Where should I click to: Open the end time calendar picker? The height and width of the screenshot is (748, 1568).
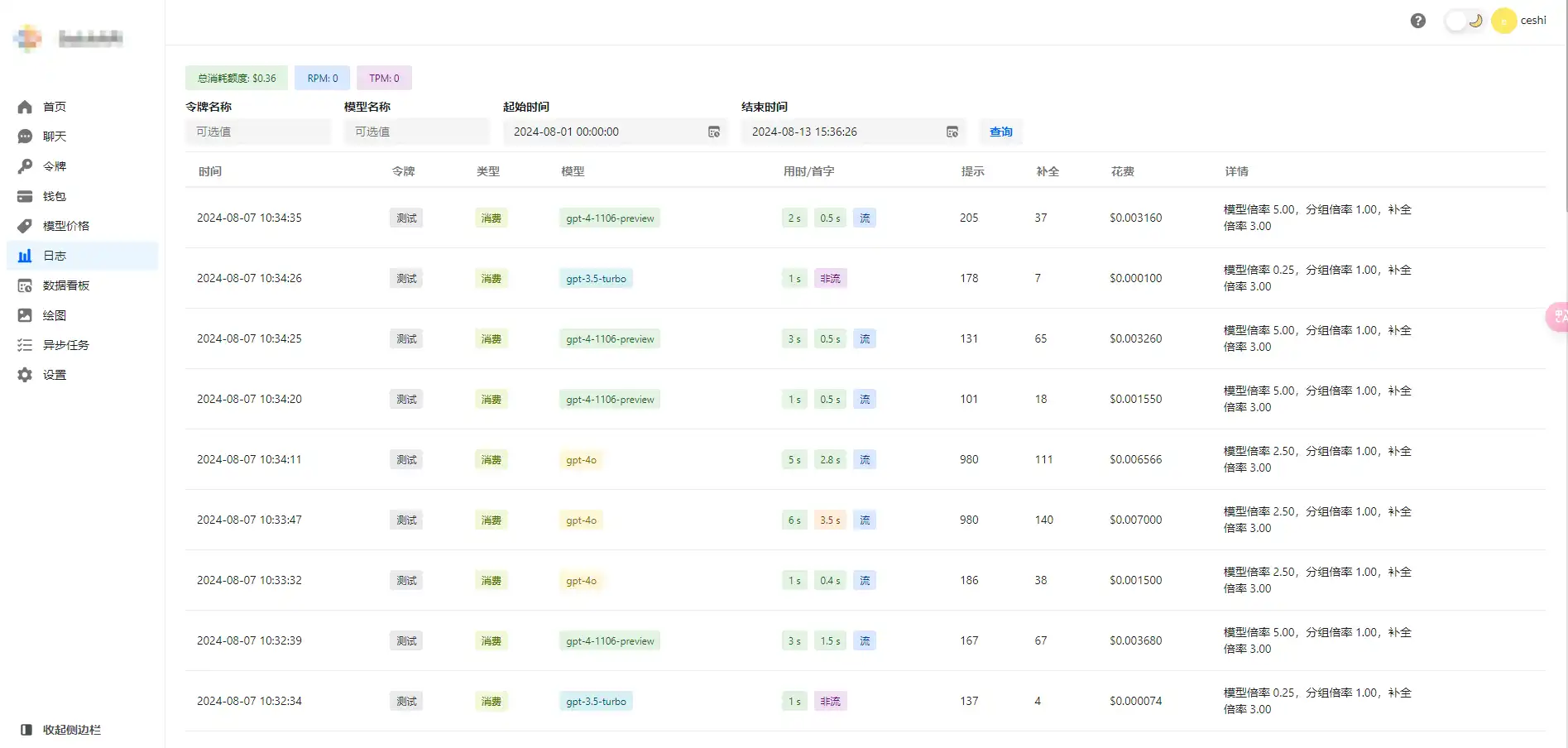pyautogui.click(x=952, y=132)
